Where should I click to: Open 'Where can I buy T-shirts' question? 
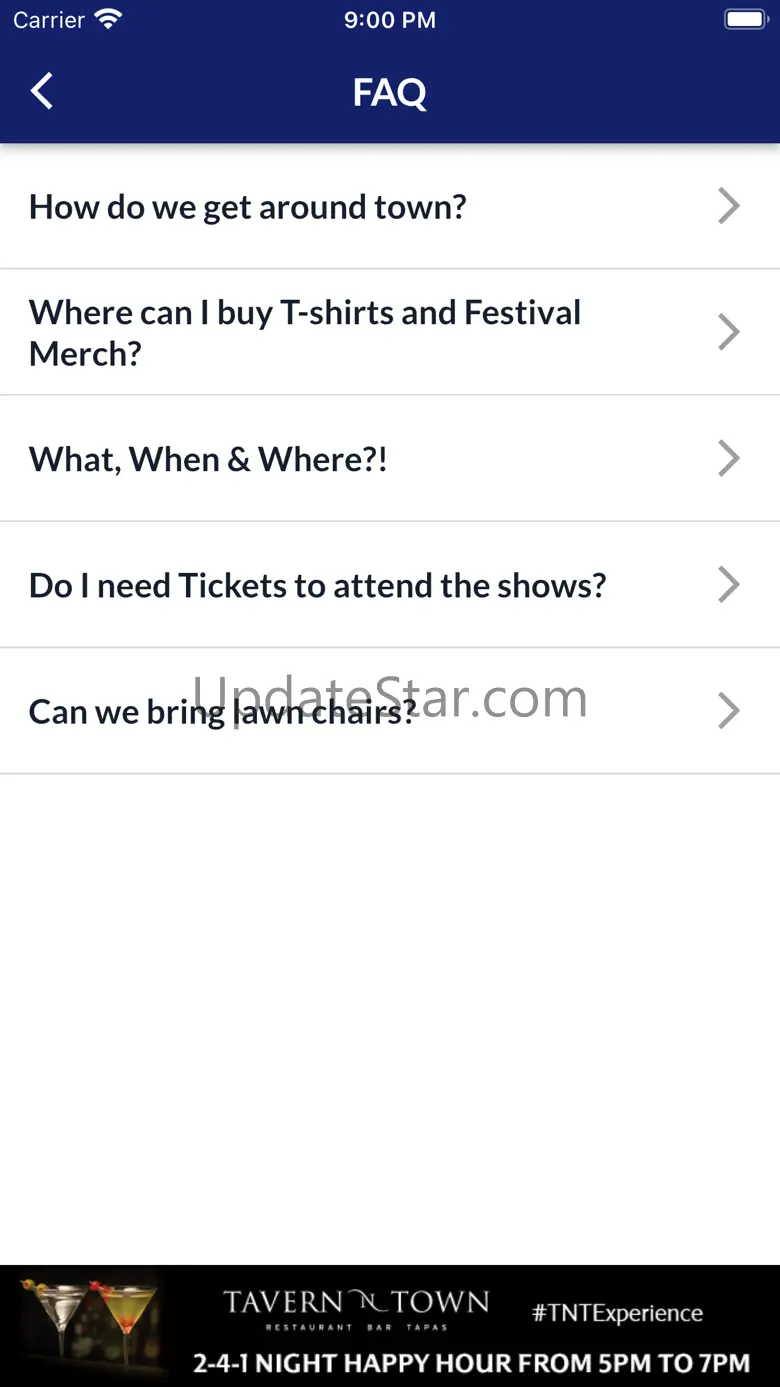click(x=305, y=332)
